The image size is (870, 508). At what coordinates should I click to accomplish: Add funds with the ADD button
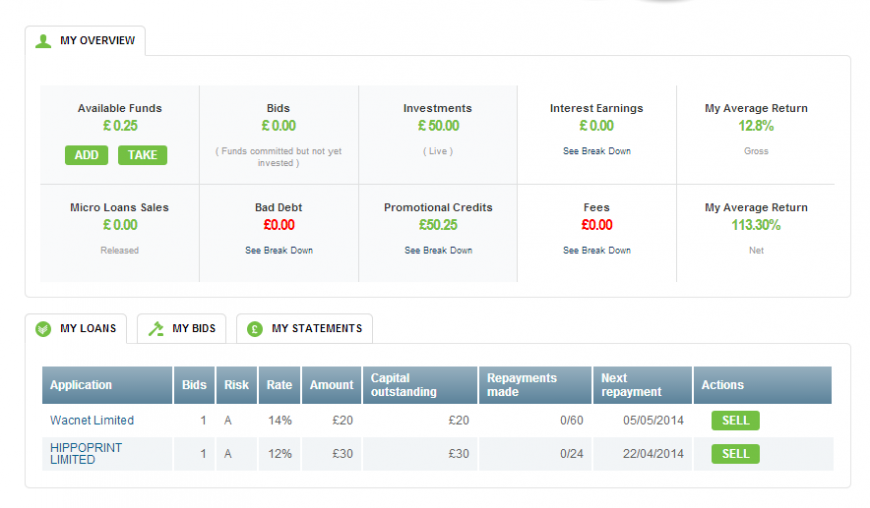(87, 155)
